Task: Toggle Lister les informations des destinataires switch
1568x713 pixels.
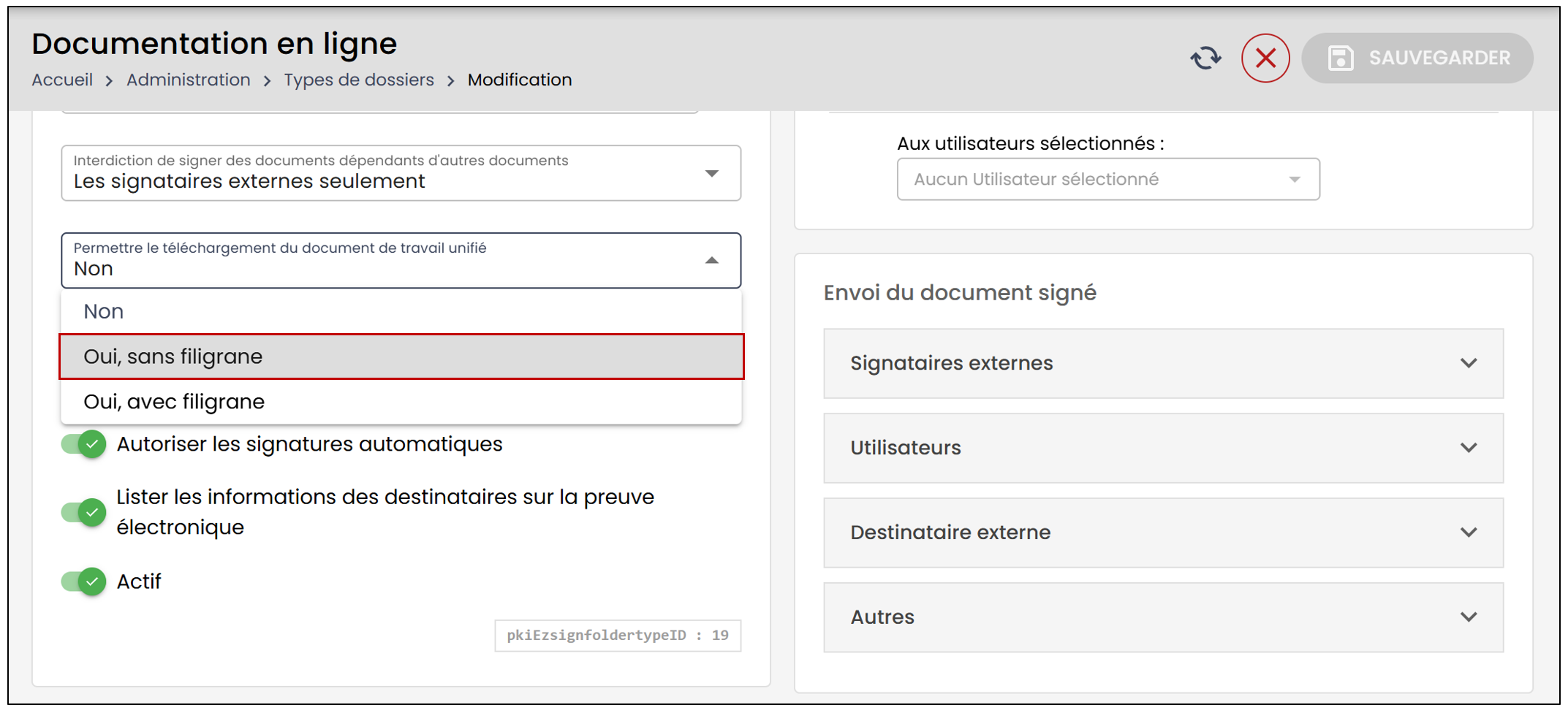Action: [x=84, y=512]
